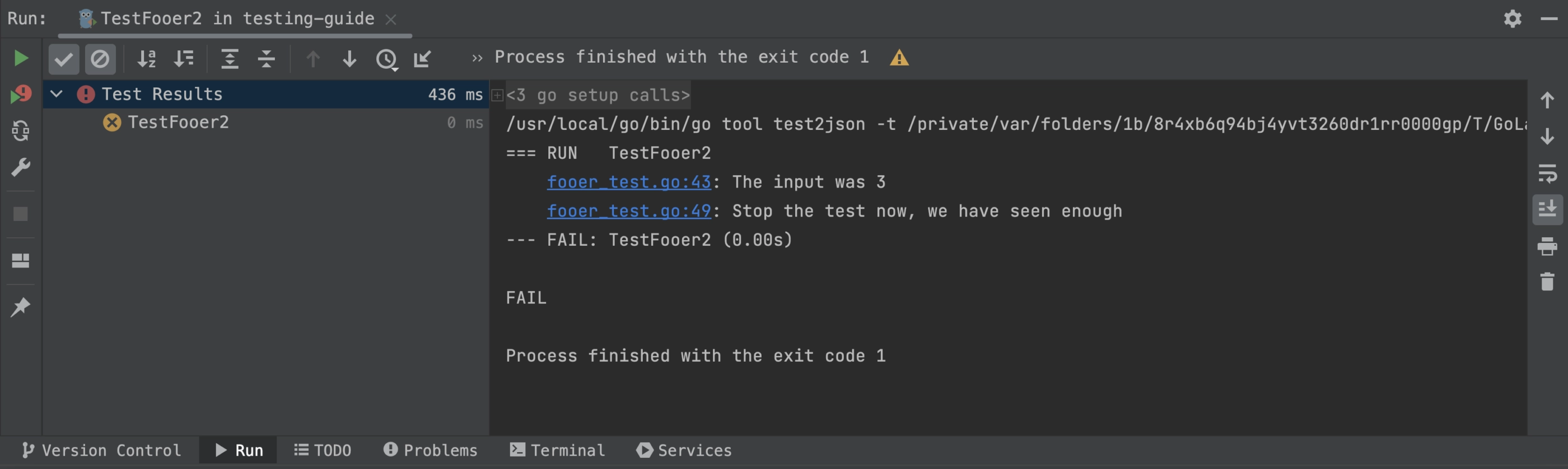Open Version Control tool window
This screenshot has height=469, width=1568.
point(101,450)
